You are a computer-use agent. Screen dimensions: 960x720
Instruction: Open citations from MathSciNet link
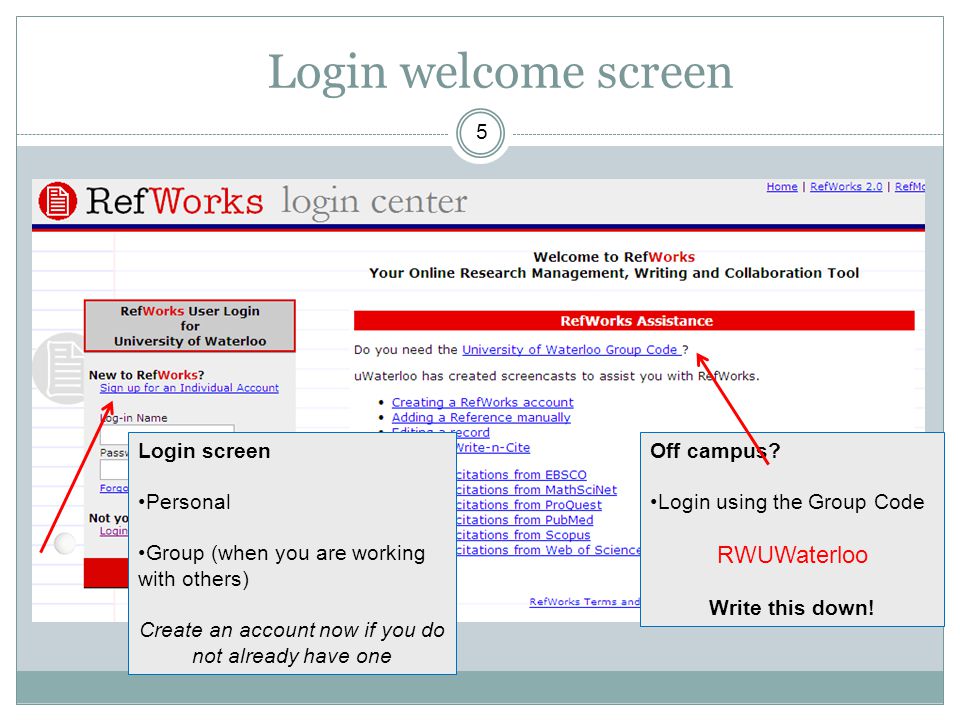(536, 490)
